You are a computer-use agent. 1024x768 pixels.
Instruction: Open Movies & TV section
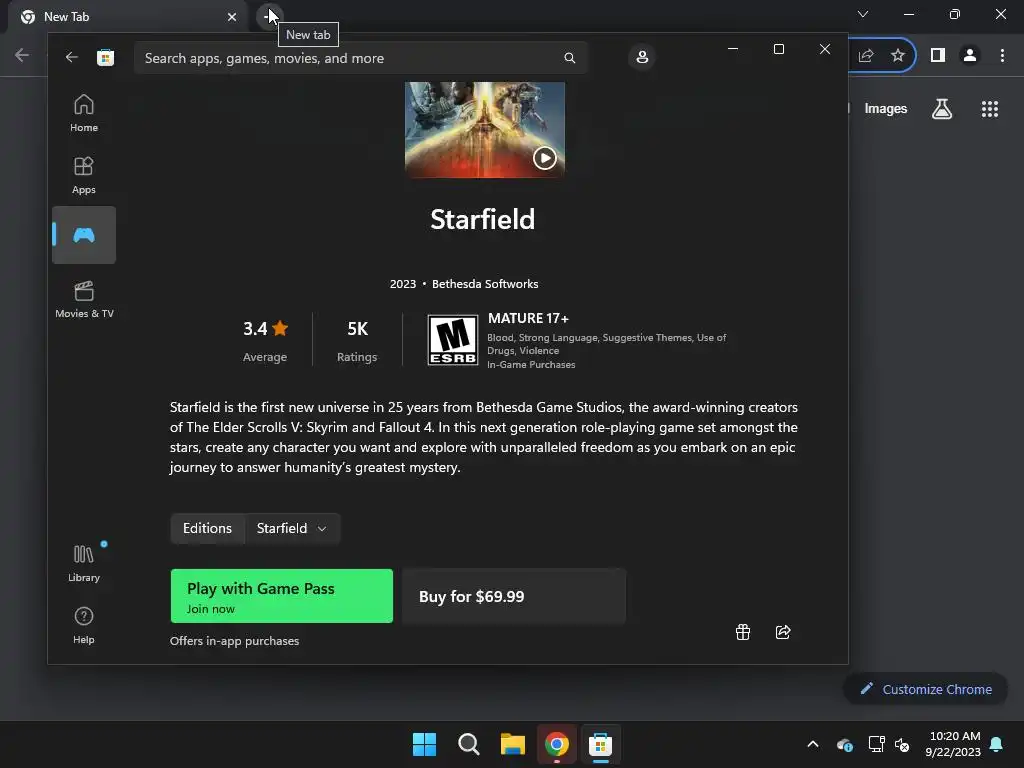(84, 299)
